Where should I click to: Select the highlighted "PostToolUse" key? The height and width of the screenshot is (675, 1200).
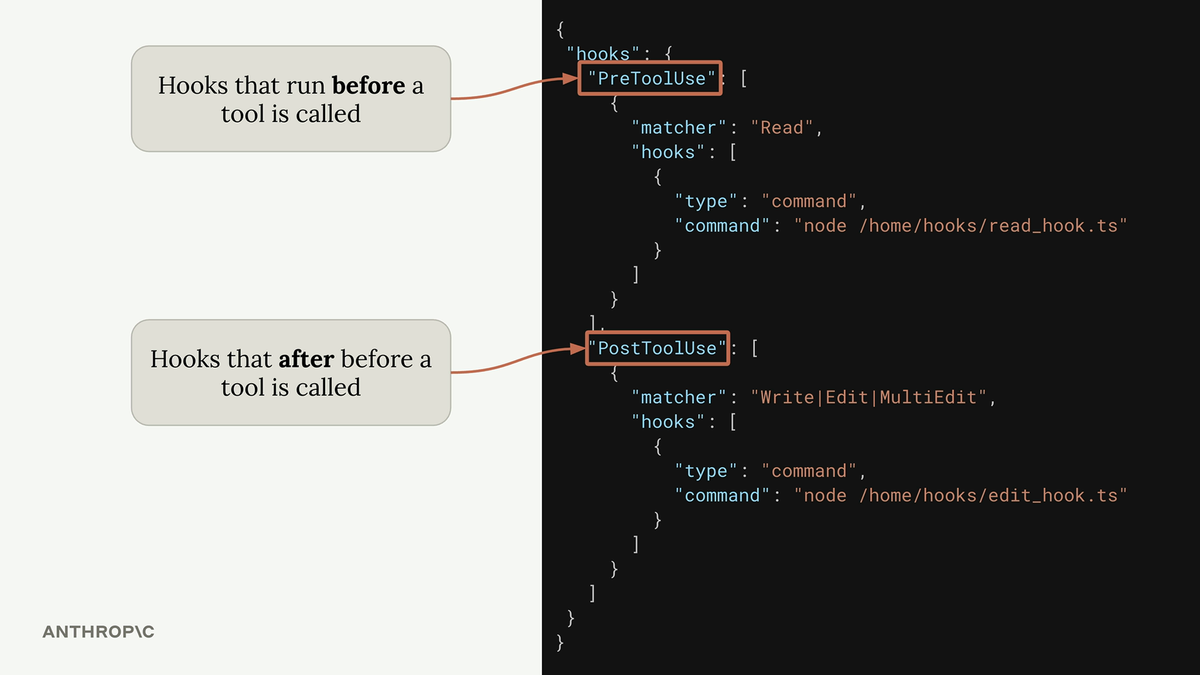click(657, 348)
